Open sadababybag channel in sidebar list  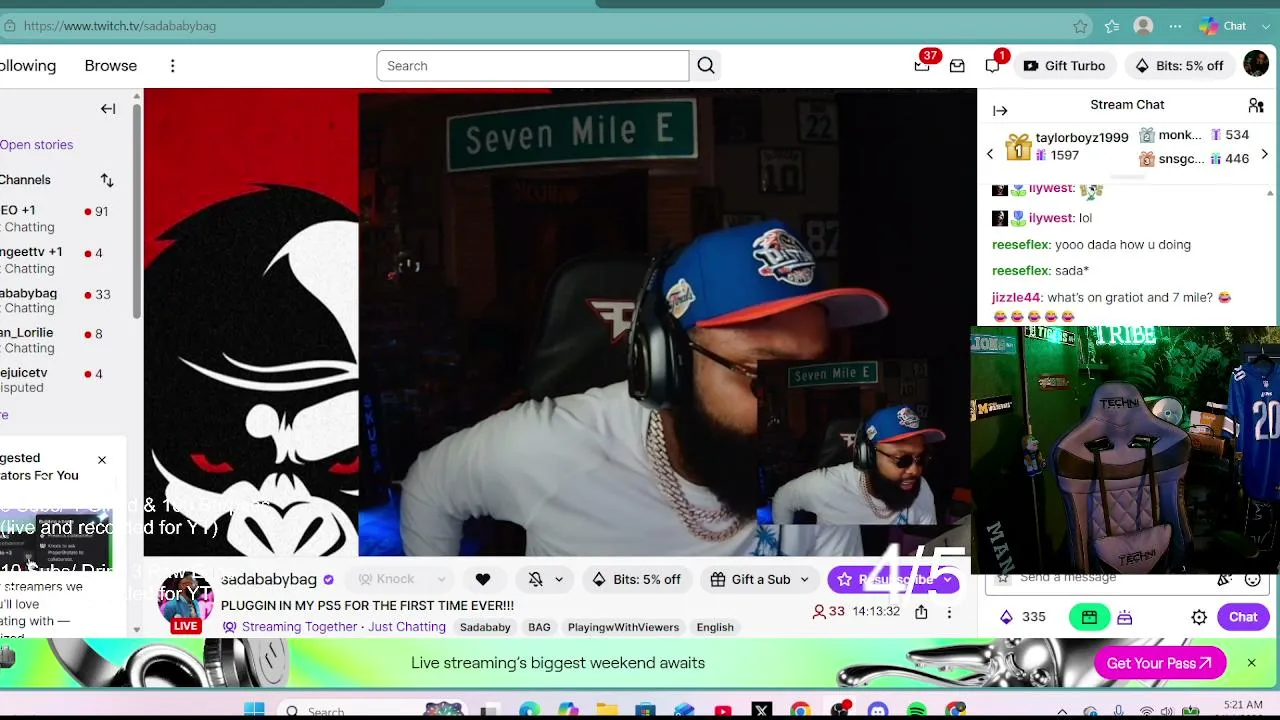pyautogui.click(x=60, y=301)
